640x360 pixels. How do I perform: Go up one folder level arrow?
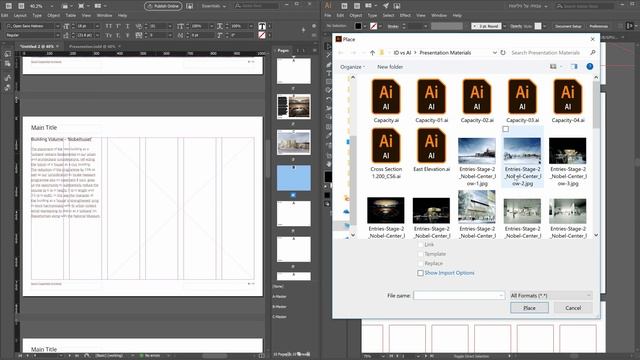coord(372,53)
